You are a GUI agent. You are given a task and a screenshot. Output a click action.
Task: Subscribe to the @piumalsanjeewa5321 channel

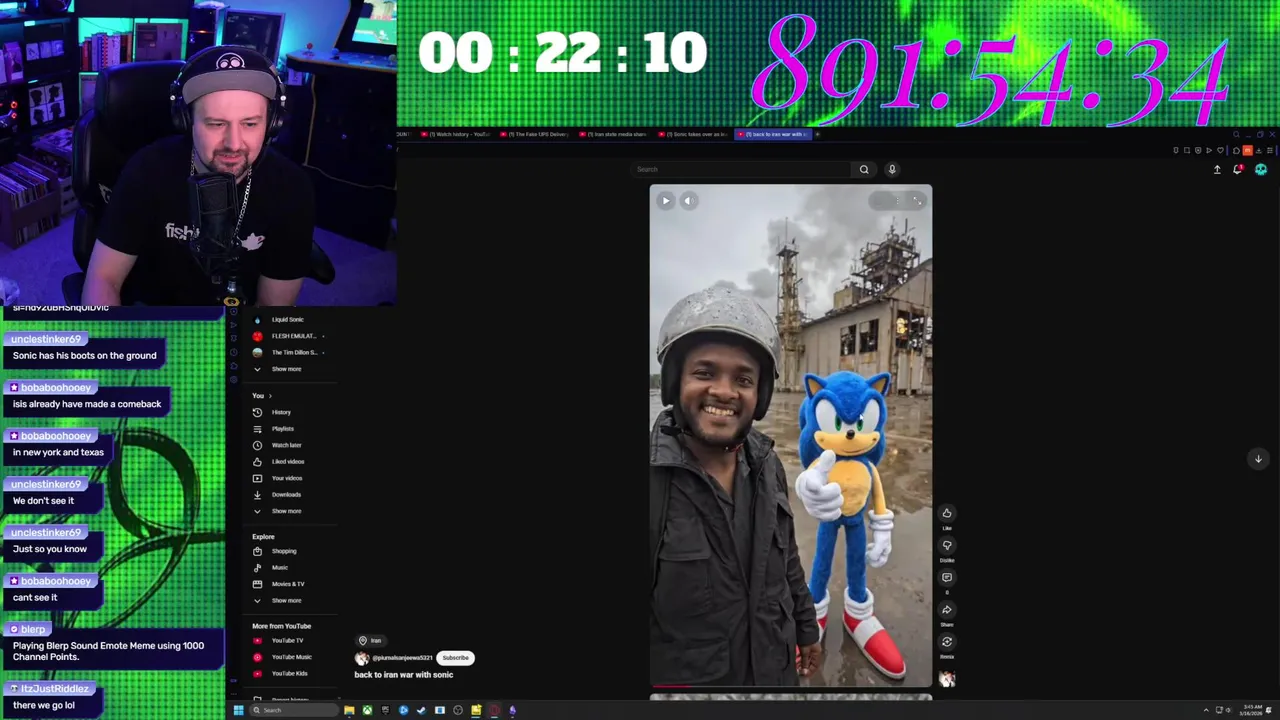click(455, 658)
